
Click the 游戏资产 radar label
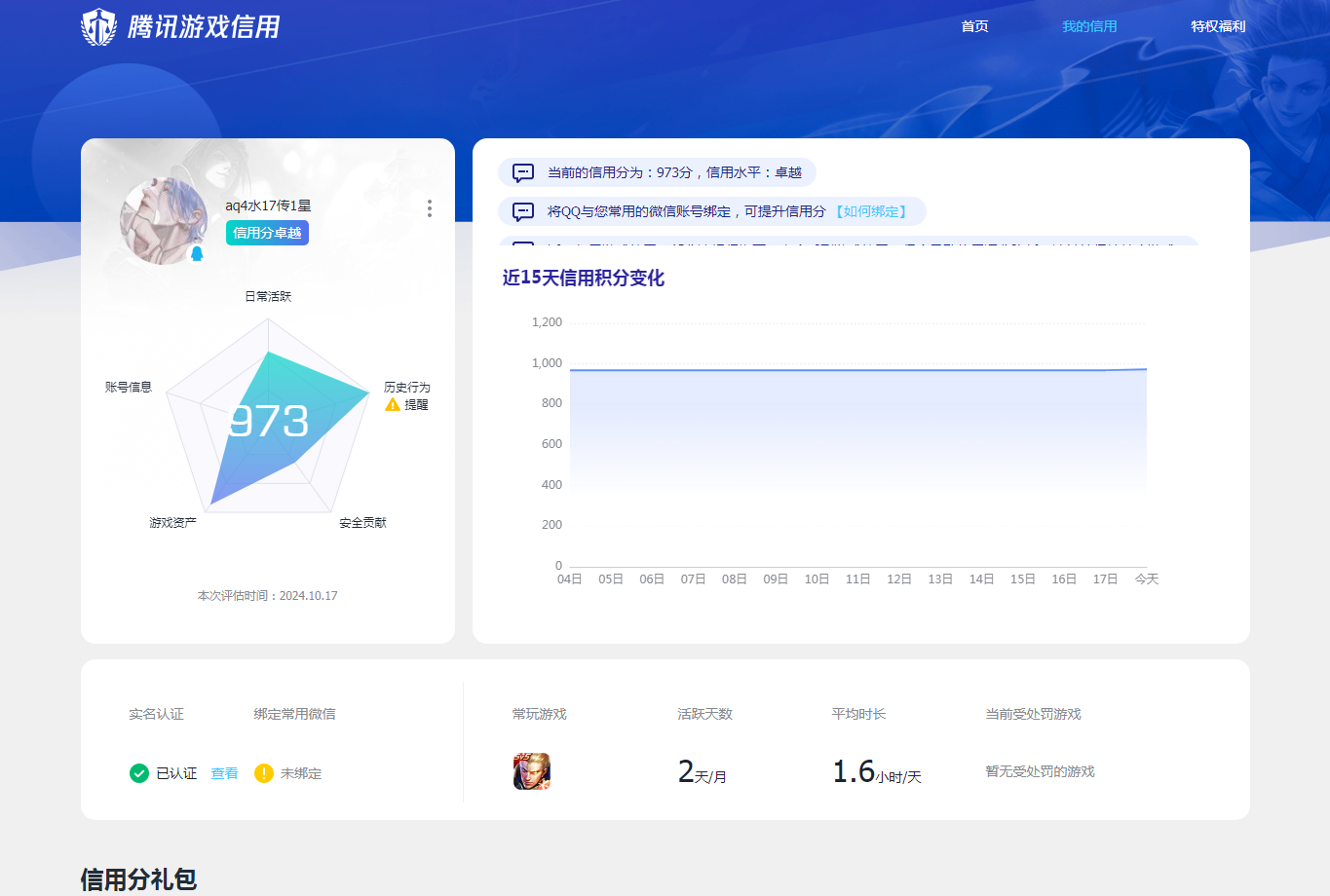point(172,523)
